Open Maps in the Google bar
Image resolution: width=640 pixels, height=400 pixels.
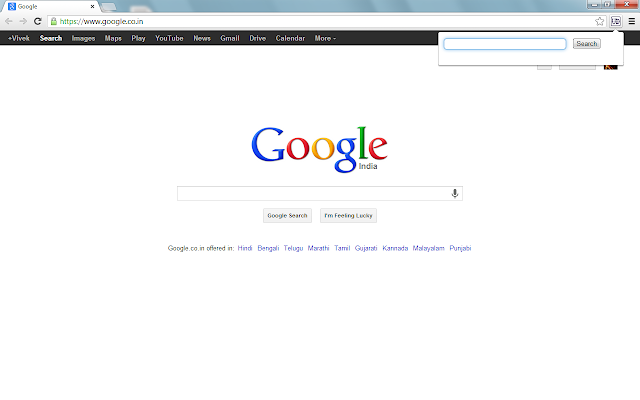tap(113, 38)
